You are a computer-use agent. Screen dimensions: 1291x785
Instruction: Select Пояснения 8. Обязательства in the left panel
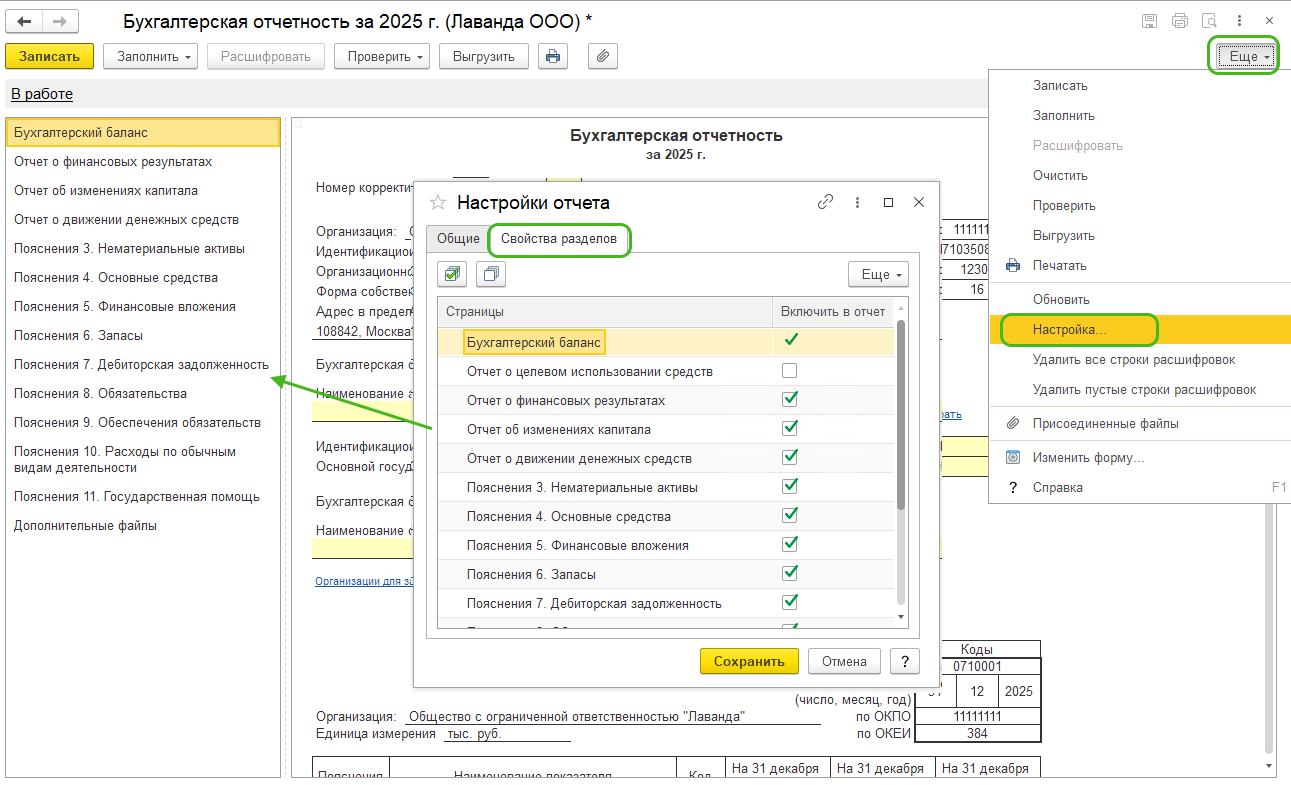click(100, 393)
